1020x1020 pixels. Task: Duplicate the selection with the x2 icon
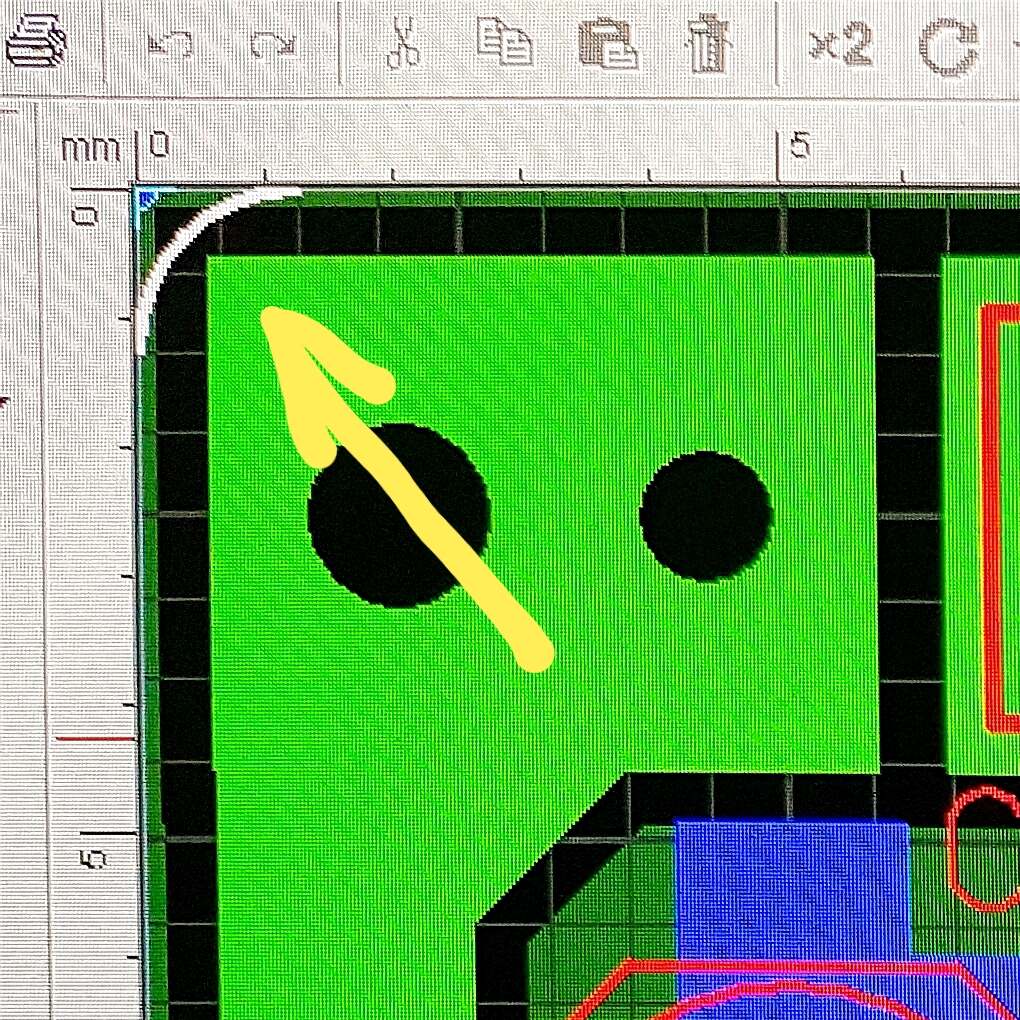click(x=840, y=46)
